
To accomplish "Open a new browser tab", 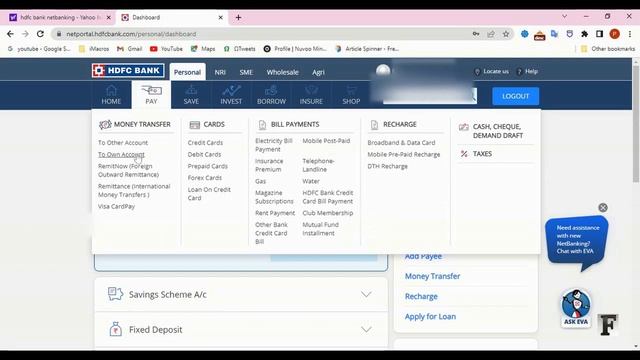I will click(x=238, y=18).
